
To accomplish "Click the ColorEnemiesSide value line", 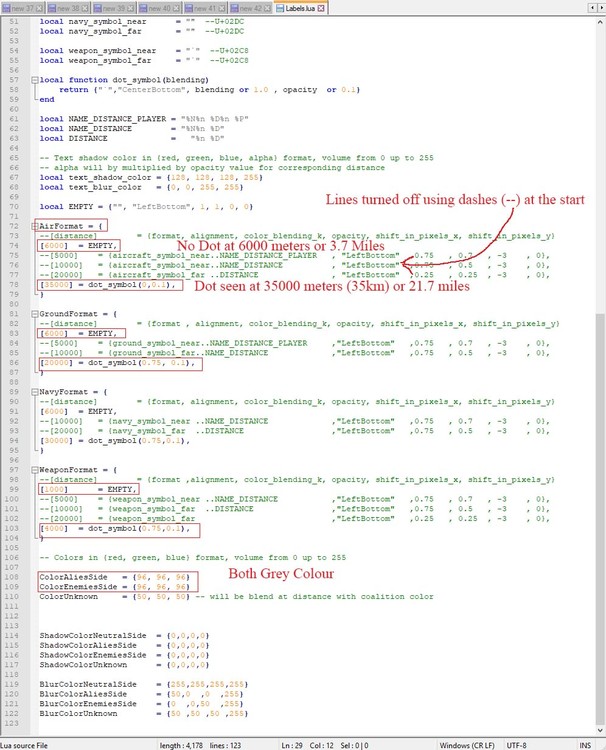I will [x=115, y=586].
